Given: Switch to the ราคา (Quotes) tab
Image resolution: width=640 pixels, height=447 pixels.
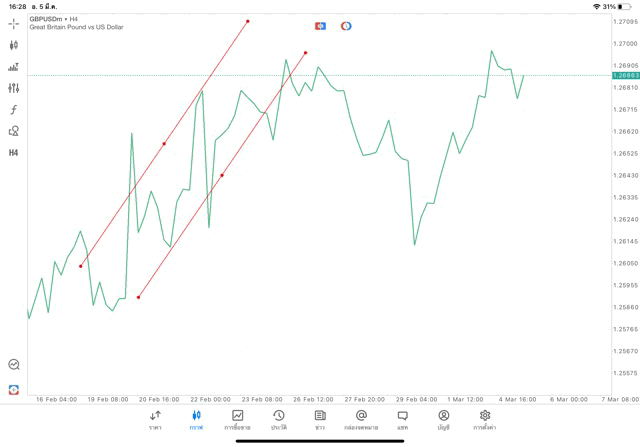Looking at the screenshot, I should 155,419.
